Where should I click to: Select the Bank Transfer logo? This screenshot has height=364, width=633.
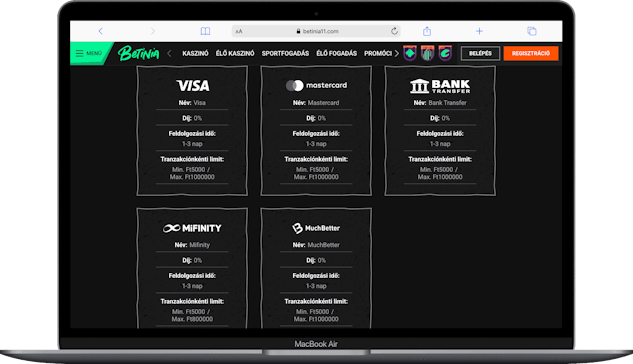(x=440, y=86)
